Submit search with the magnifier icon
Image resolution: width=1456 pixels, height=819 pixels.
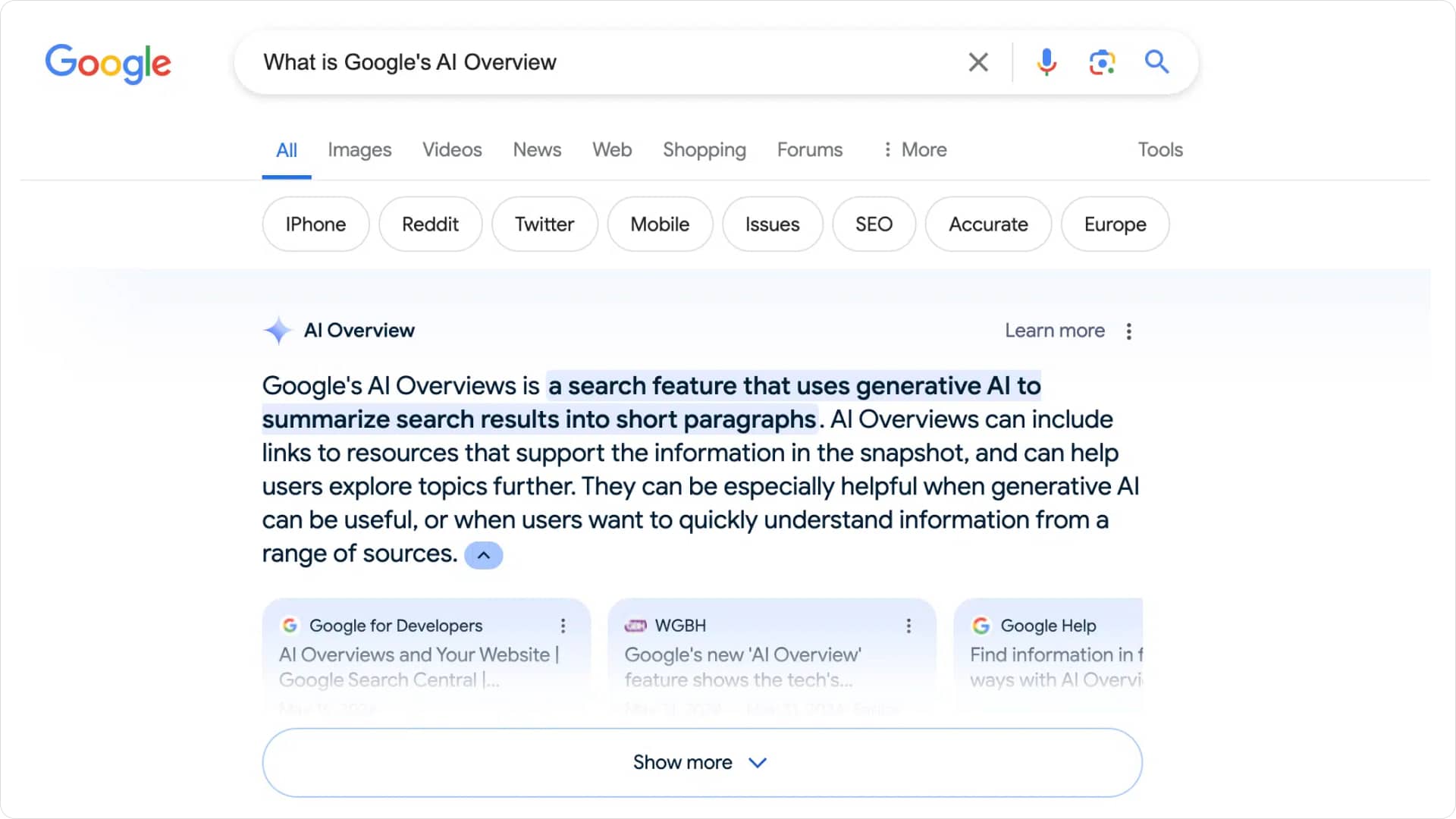[1156, 61]
